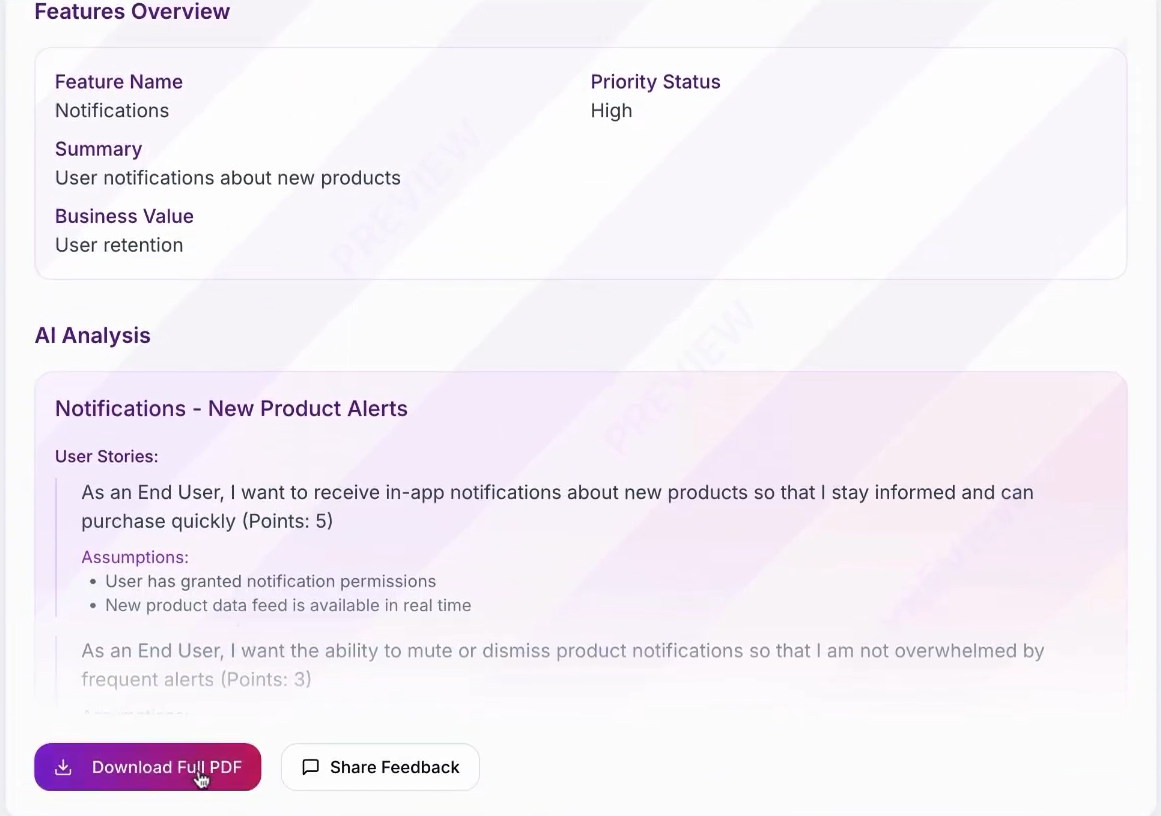Screen dimensions: 1161x816
Task: Click the High priority value
Action: click(x=611, y=110)
